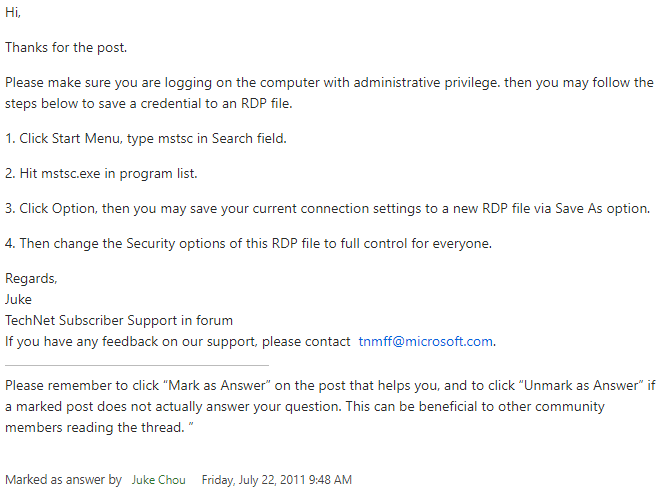Click the "TechNet Subscriber Support in forum" line
The width and height of the screenshot is (664, 499).
(119, 320)
